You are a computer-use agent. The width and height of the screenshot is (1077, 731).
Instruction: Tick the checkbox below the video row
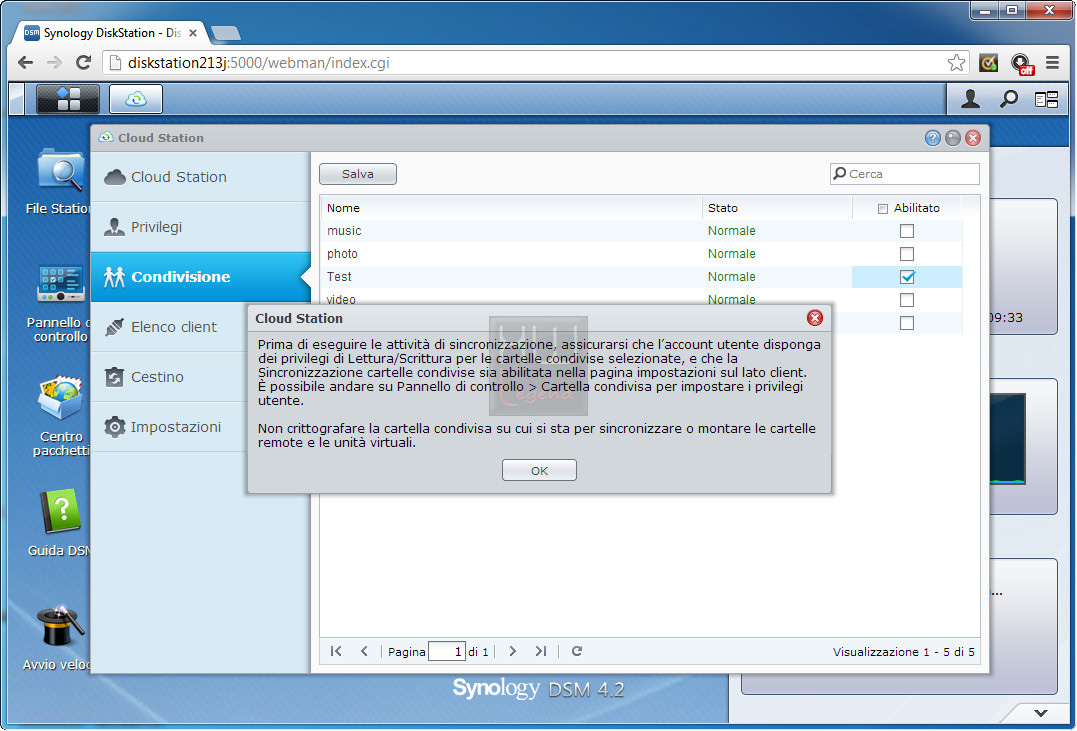click(x=907, y=323)
